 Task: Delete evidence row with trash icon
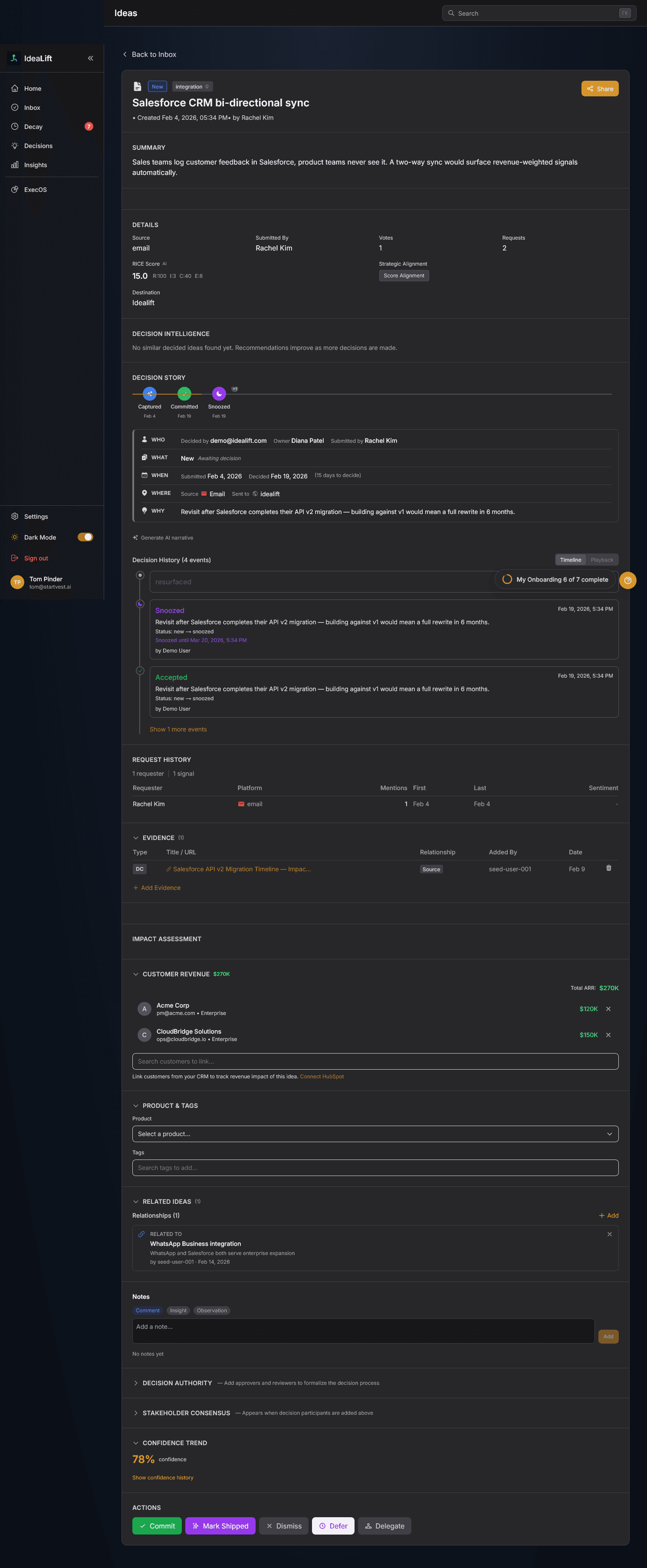pyautogui.click(x=609, y=868)
